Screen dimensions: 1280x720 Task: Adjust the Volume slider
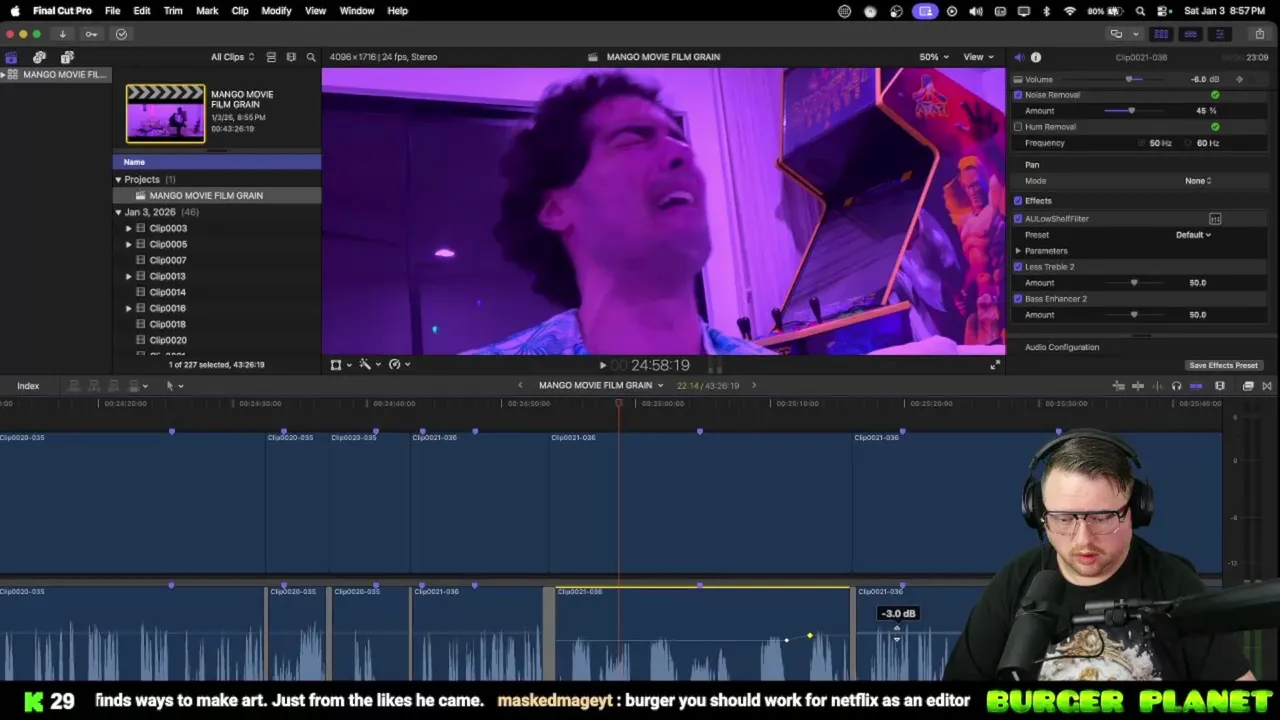tap(1129, 79)
